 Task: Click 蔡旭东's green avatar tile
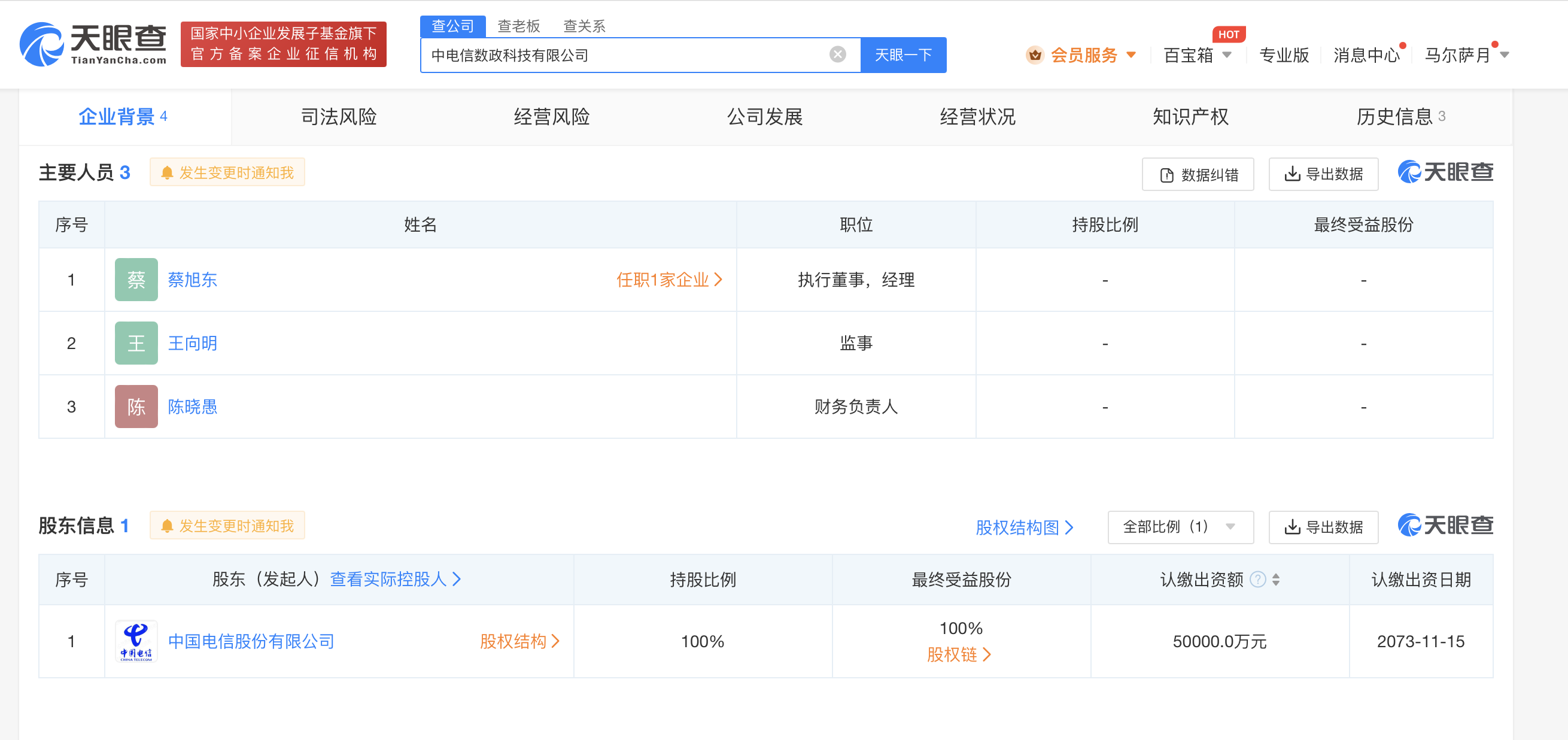coord(136,280)
